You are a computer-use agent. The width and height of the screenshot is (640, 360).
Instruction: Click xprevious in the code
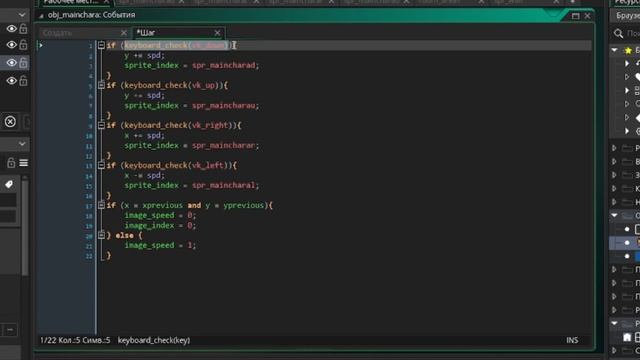click(x=162, y=205)
